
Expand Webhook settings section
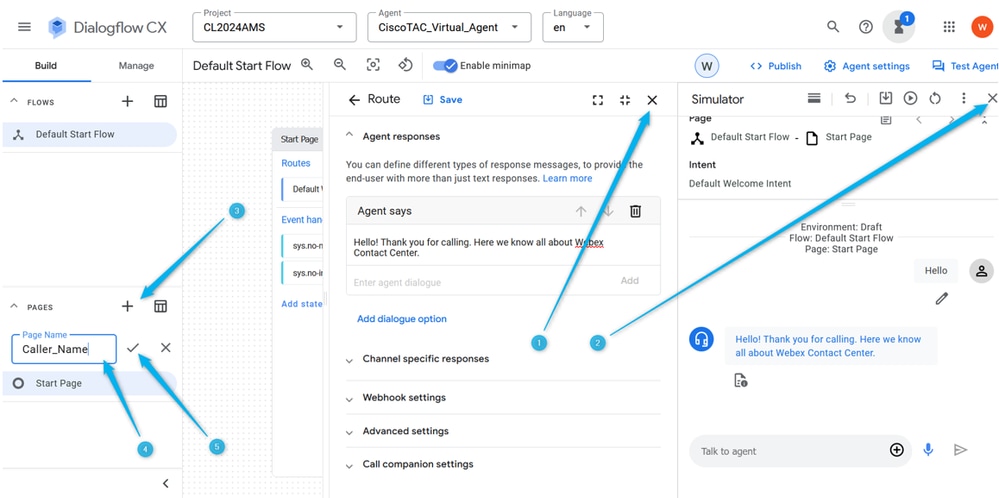click(349, 399)
